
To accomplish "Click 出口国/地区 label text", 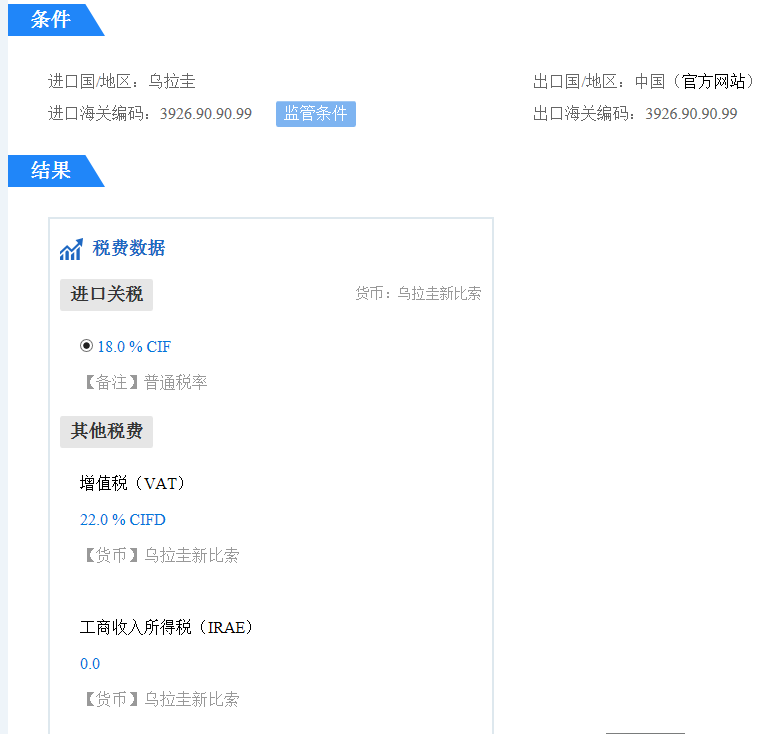I will (576, 81).
